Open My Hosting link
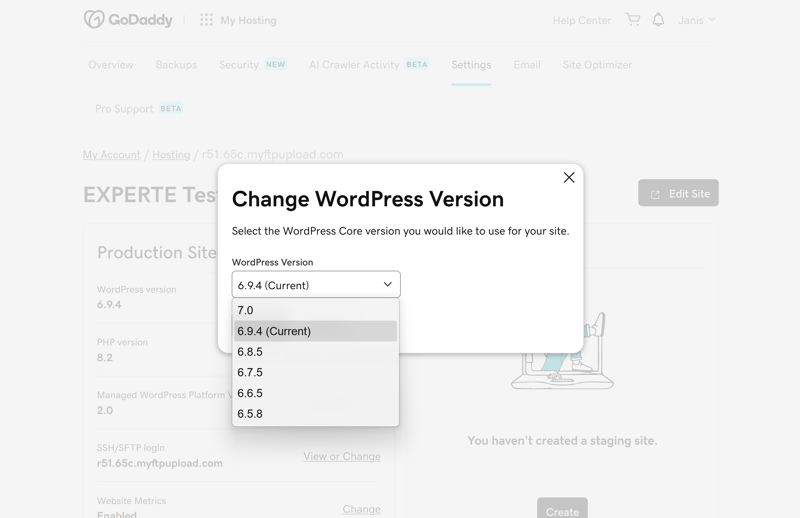Screen dimensions: 800x518 pyautogui.click(x=248, y=20)
